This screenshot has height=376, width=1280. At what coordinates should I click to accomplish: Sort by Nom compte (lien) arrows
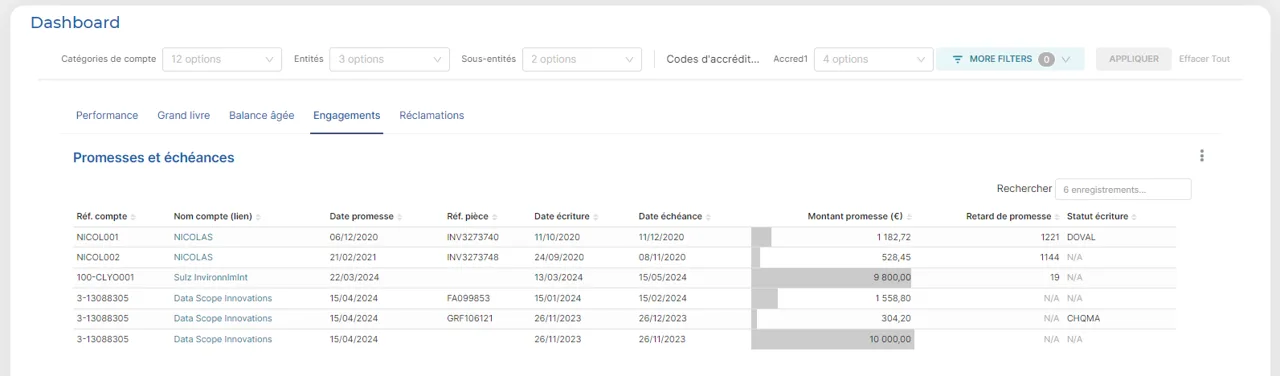[259, 217]
